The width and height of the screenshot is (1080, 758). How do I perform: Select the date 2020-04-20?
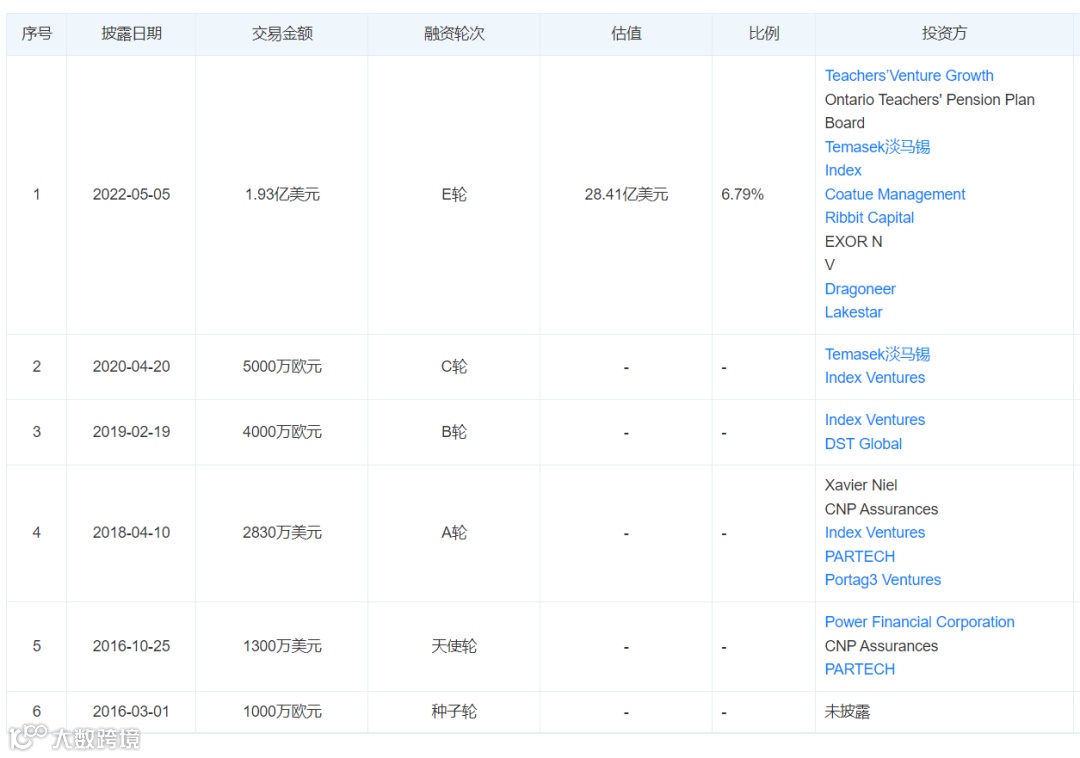pos(131,367)
